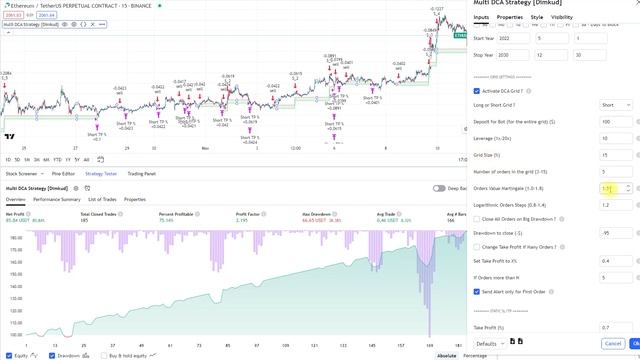
Task: Expand Stock Screener dropdown arrow
Action: 42,174
